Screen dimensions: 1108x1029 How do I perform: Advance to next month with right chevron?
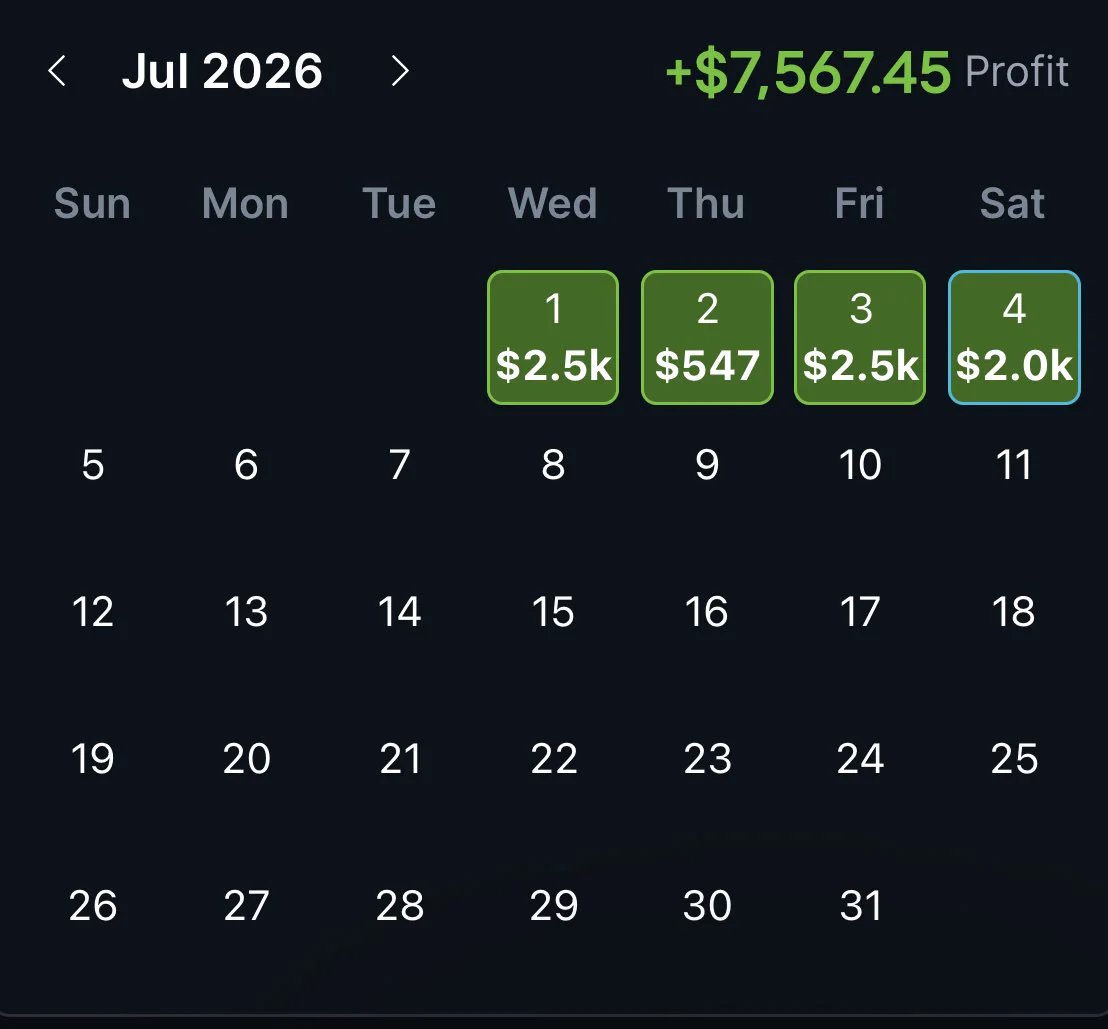coord(400,71)
